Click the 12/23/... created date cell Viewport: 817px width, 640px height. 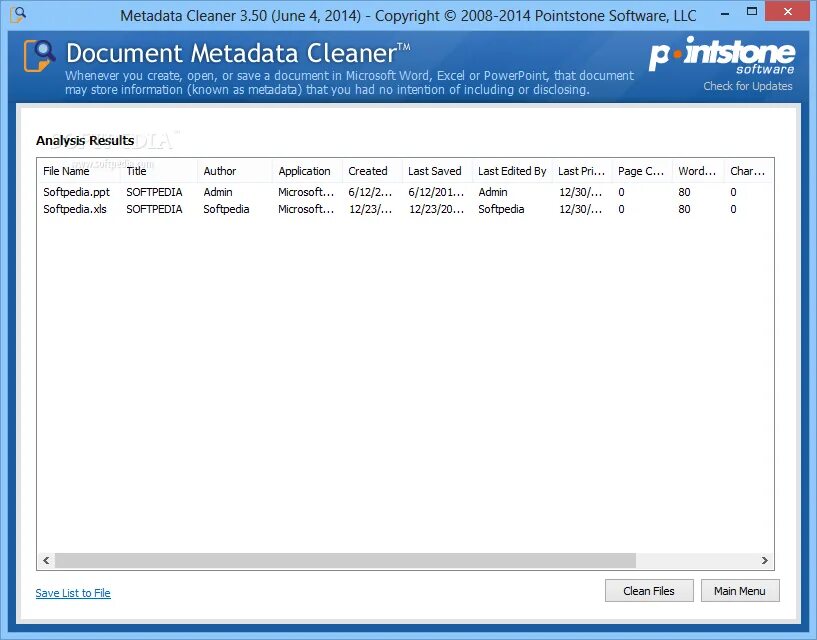pos(370,209)
